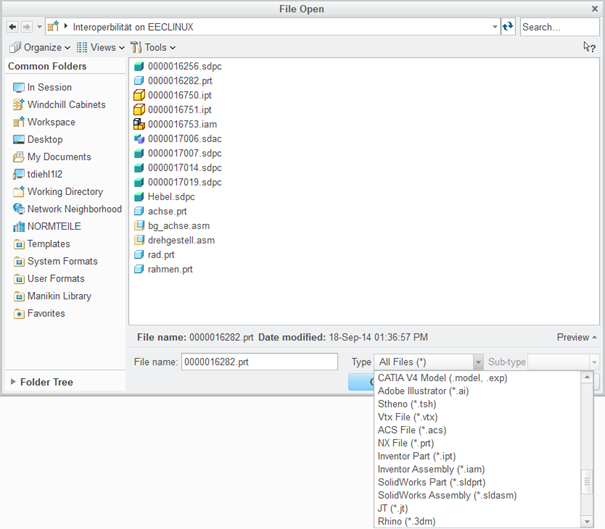Image resolution: width=605 pixels, height=529 pixels.
Task: Open the Workspace common folder
Action: pyautogui.click(x=44, y=122)
